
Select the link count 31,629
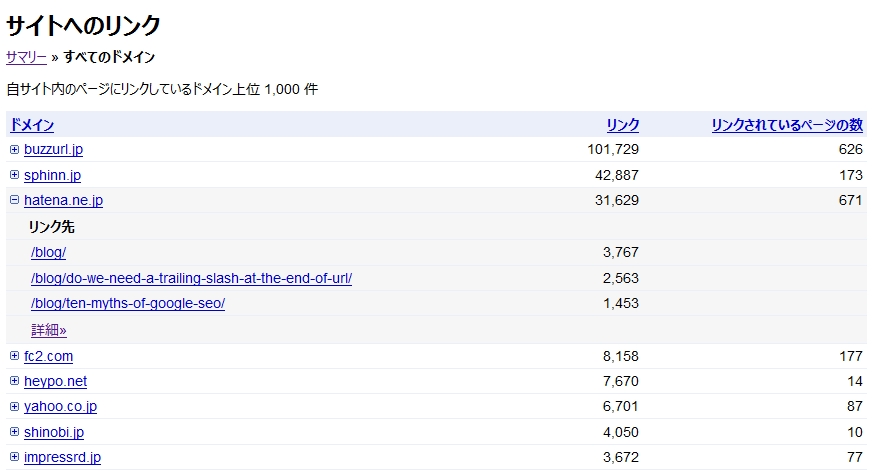click(x=617, y=200)
